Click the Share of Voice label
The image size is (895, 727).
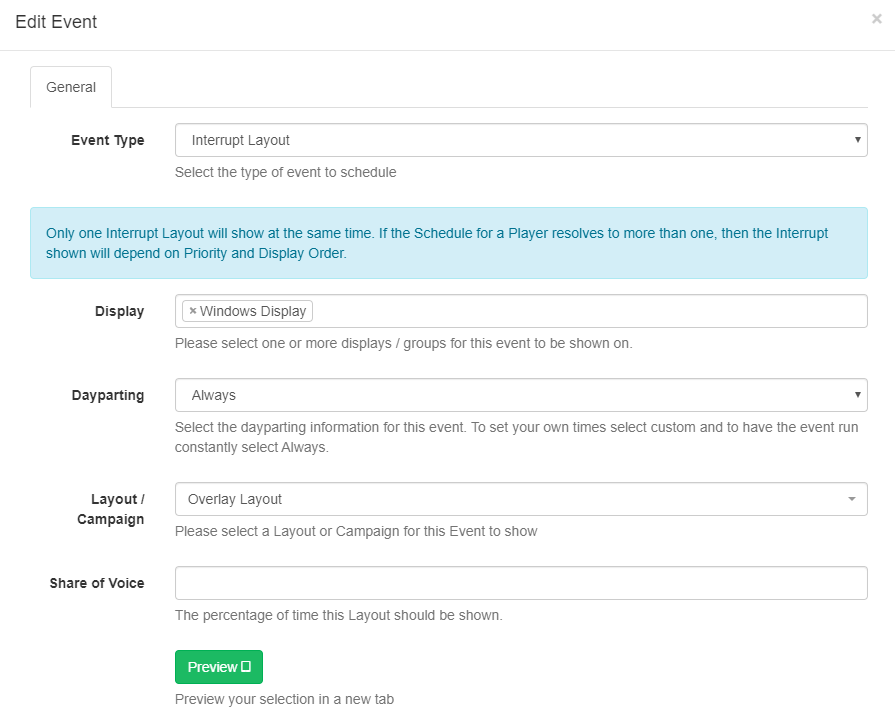[x=97, y=583]
